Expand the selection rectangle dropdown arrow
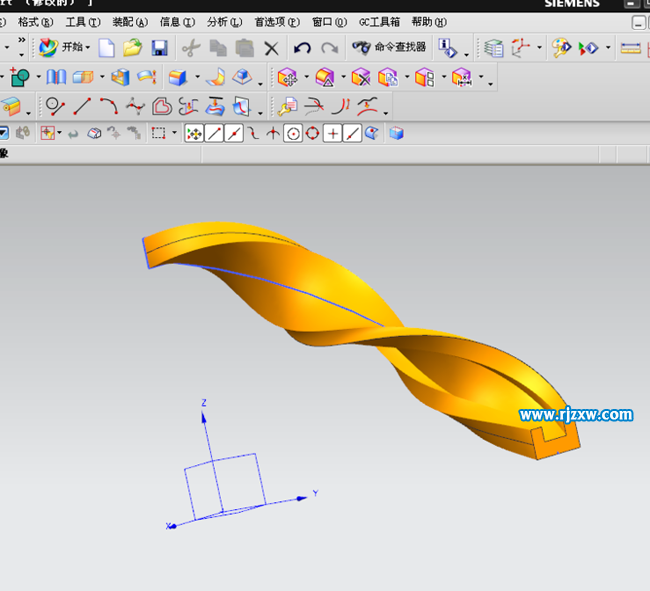650x591 pixels. 174,133
